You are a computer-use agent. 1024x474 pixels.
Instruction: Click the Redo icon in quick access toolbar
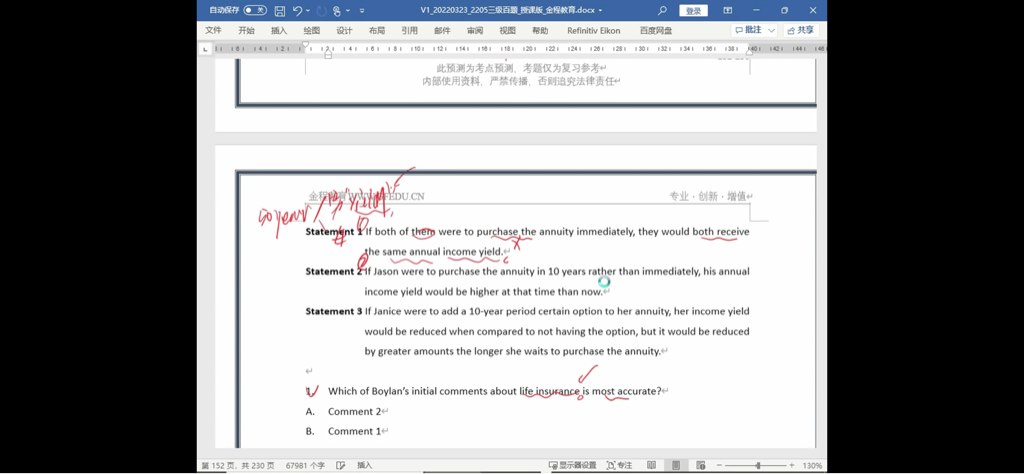[x=321, y=11]
